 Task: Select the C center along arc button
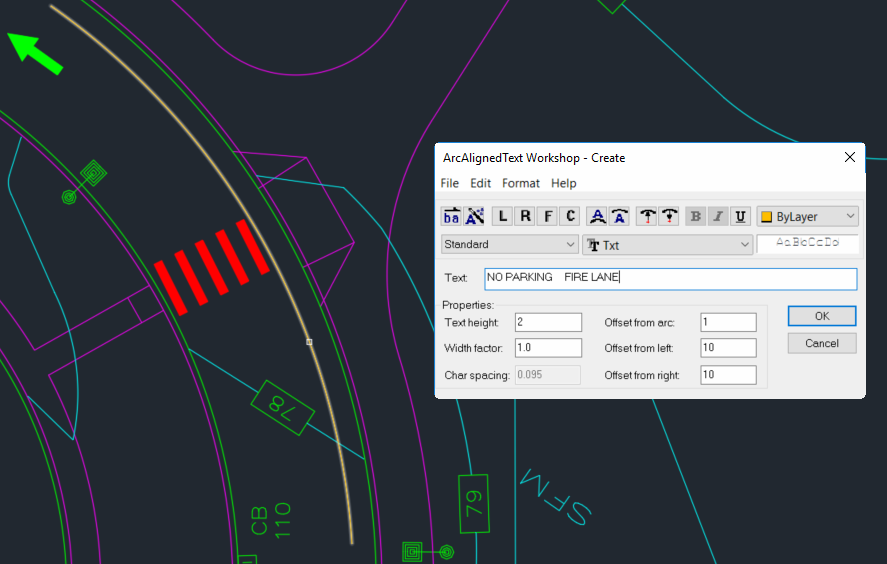point(570,216)
